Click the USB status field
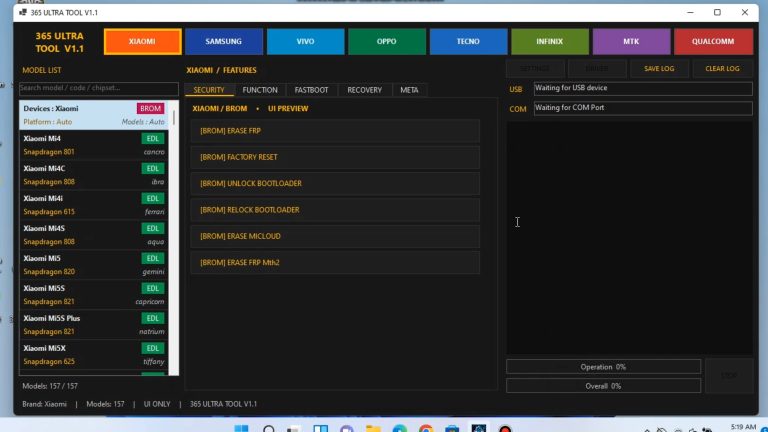The image size is (768, 432). point(643,89)
